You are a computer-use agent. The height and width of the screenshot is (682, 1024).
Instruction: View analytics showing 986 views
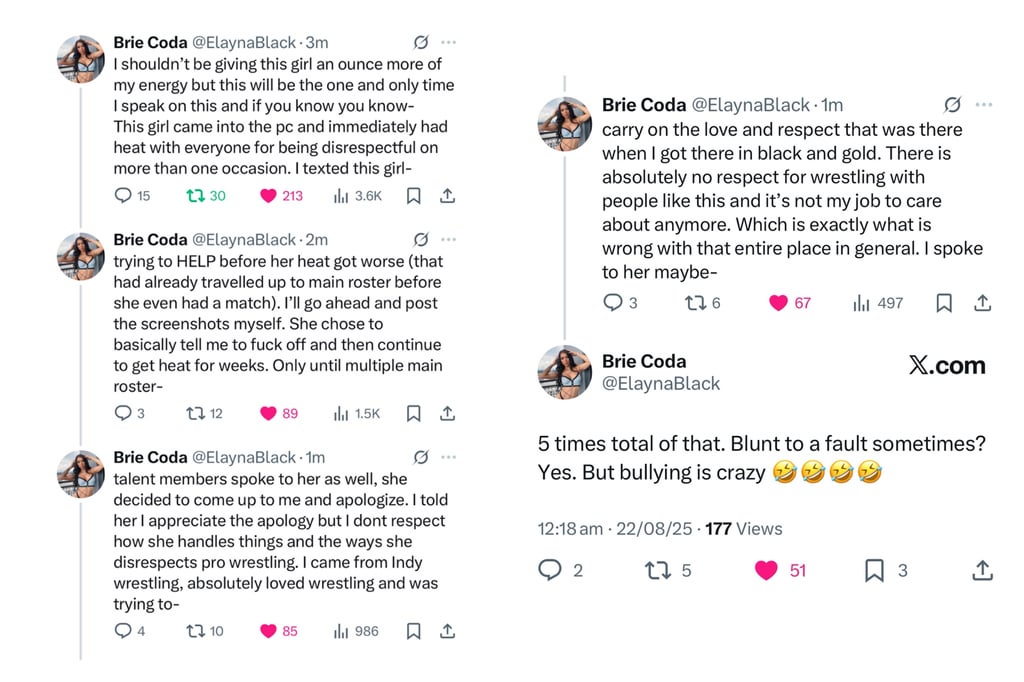point(356,631)
